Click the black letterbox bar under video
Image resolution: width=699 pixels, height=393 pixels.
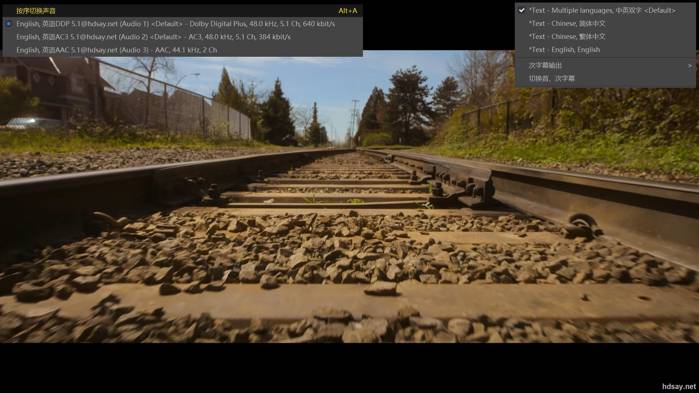click(350, 368)
